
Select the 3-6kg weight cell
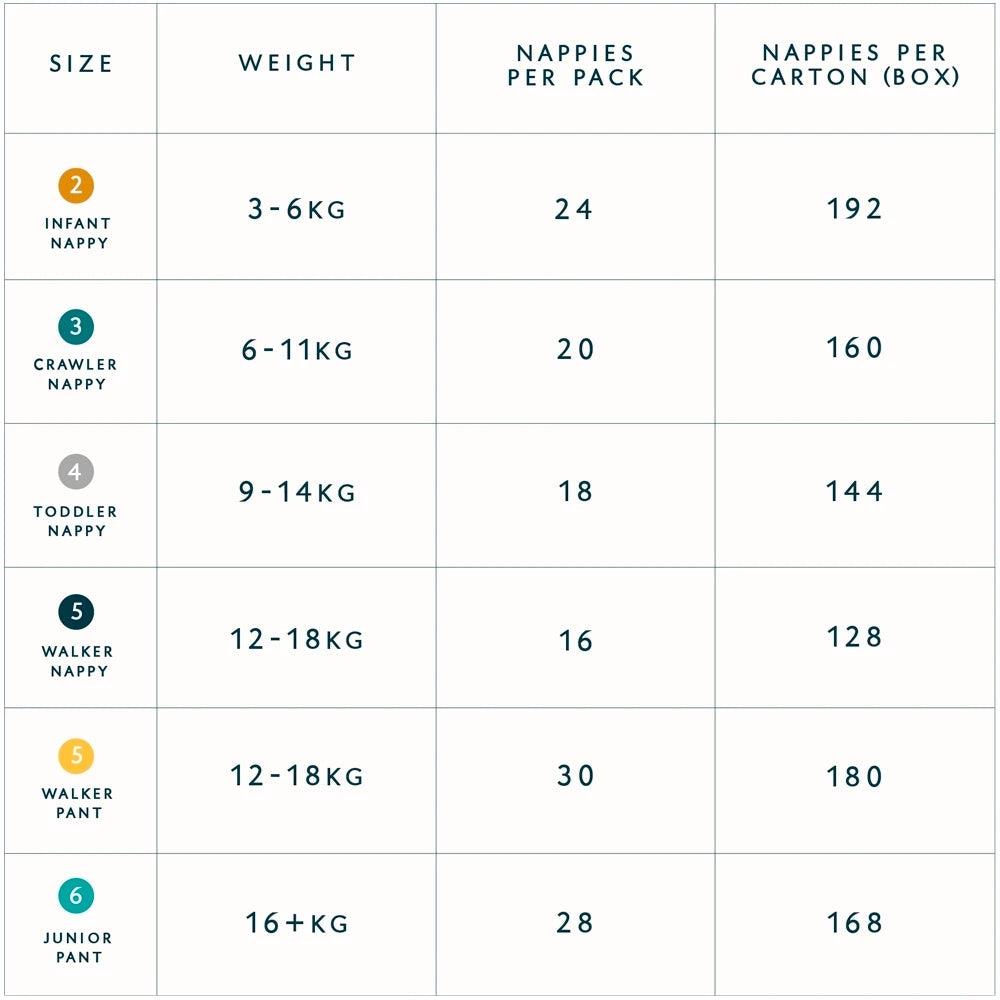tap(297, 210)
